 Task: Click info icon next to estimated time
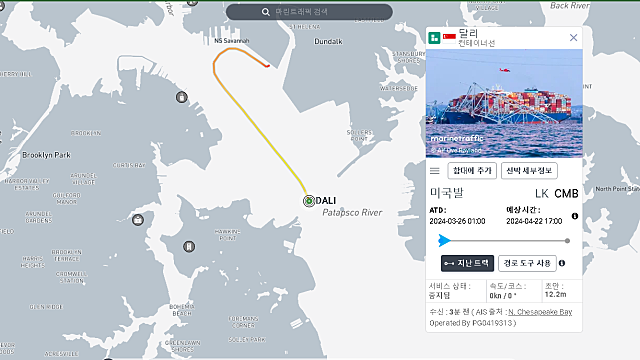[575, 216]
